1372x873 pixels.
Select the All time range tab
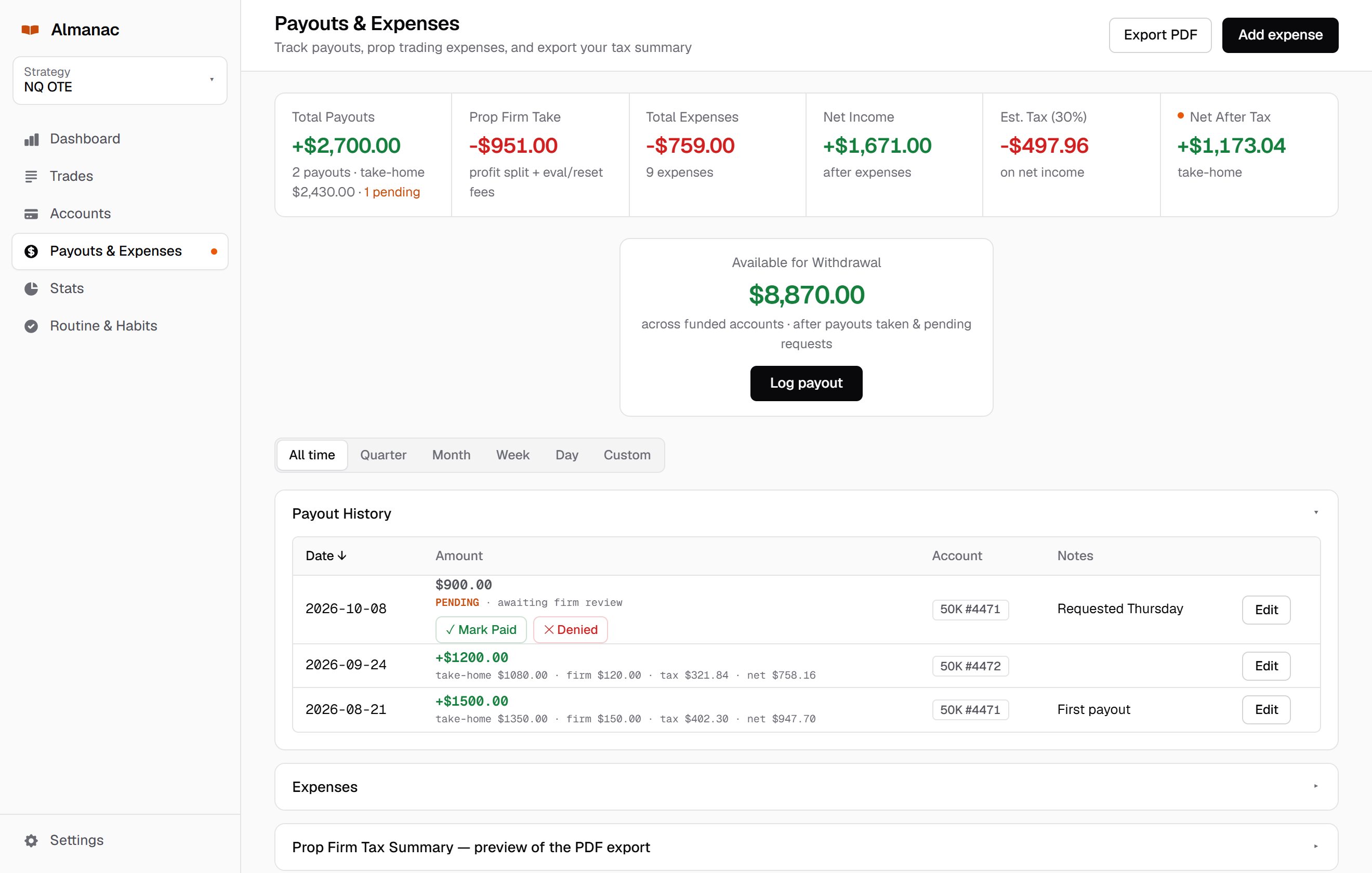pyautogui.click(x=312, y=455)
